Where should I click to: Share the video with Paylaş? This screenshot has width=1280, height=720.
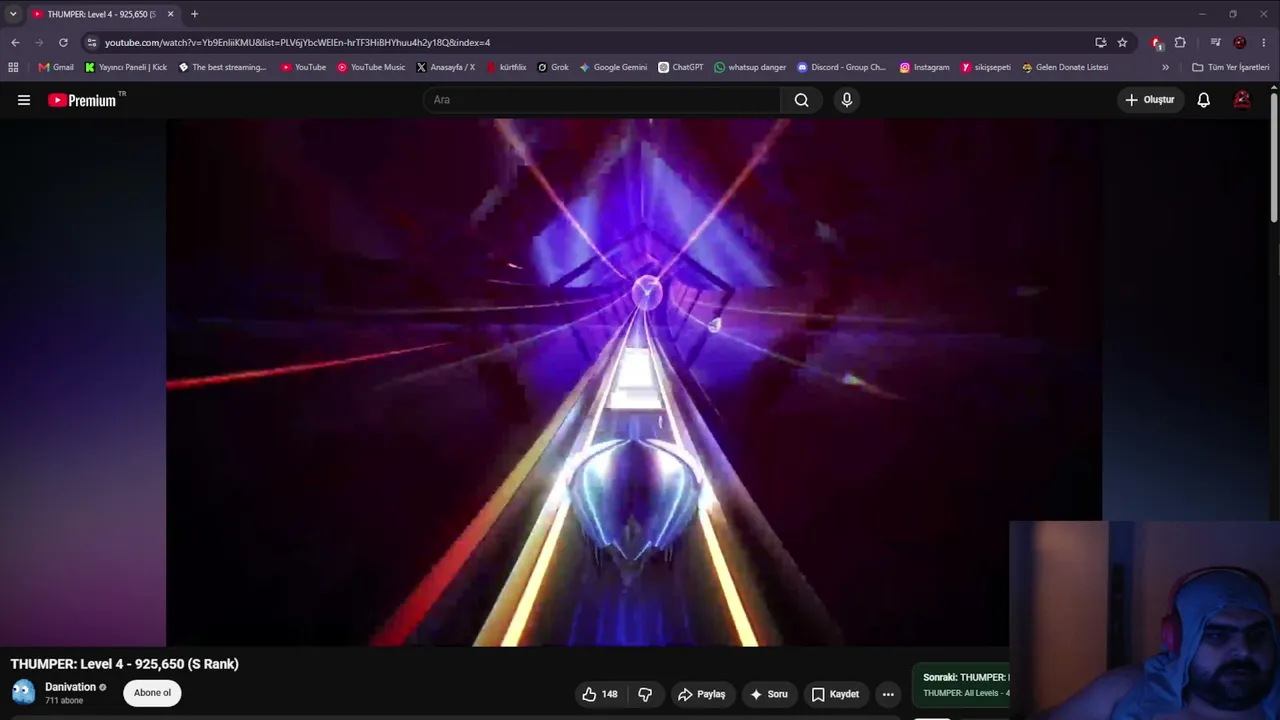(701, 694)
